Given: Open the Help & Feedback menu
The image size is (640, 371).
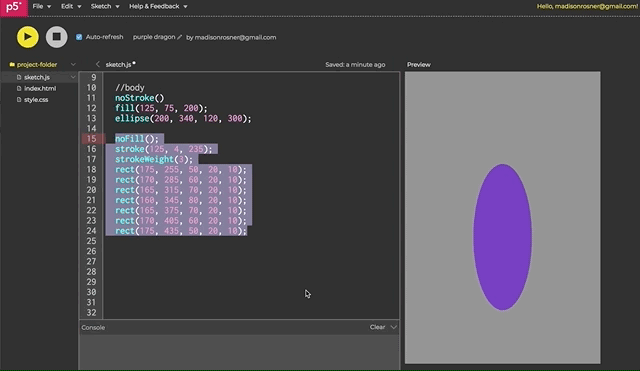Looking at the screenshot, I should (x=158, y=6).
